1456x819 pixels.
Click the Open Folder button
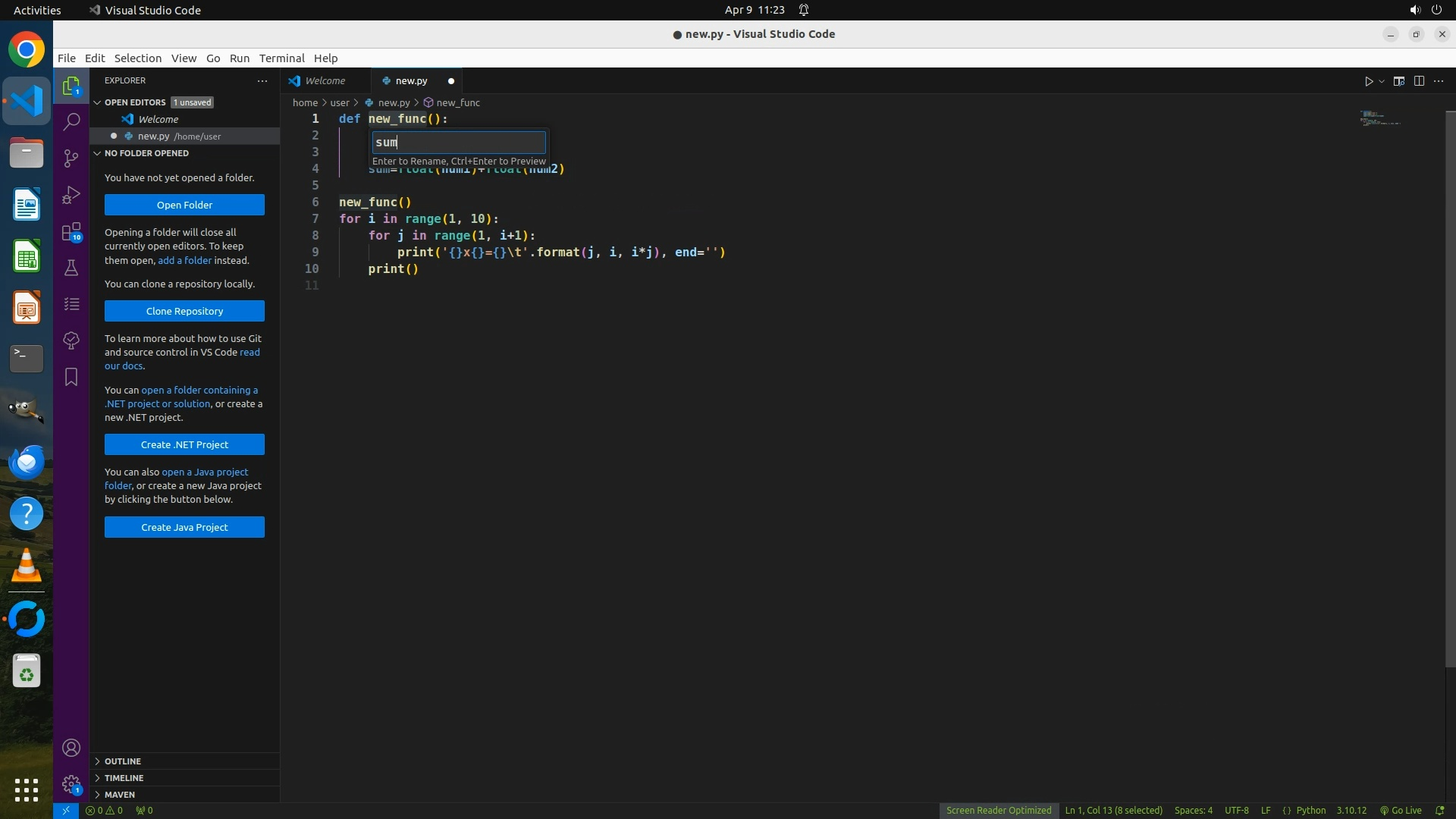coord(184,205)
